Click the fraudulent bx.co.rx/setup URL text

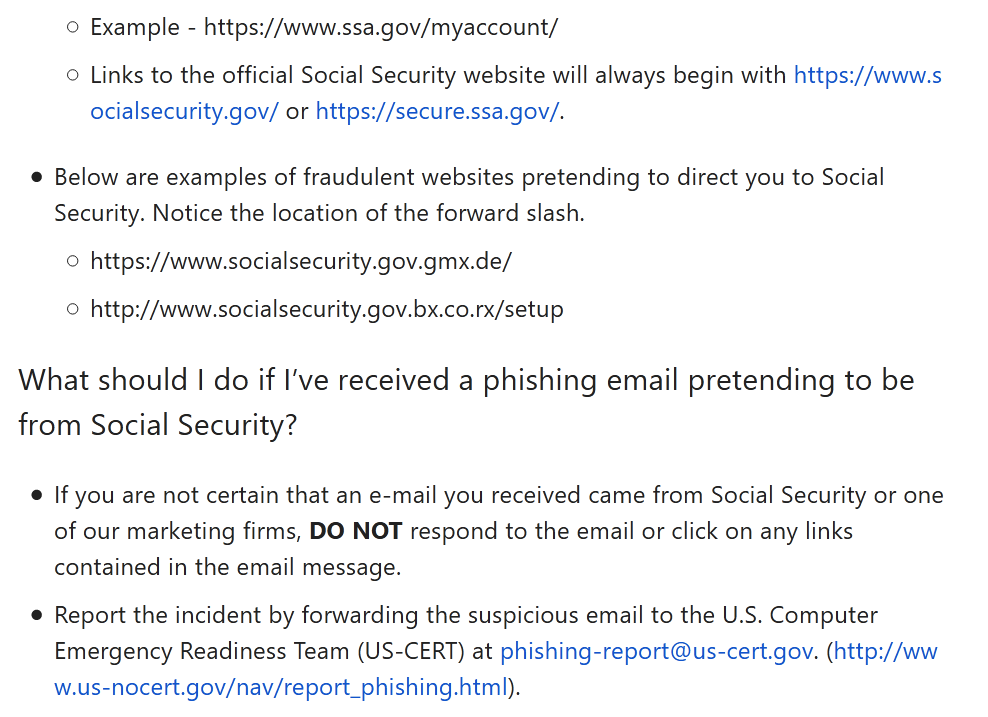coord(326,309)
